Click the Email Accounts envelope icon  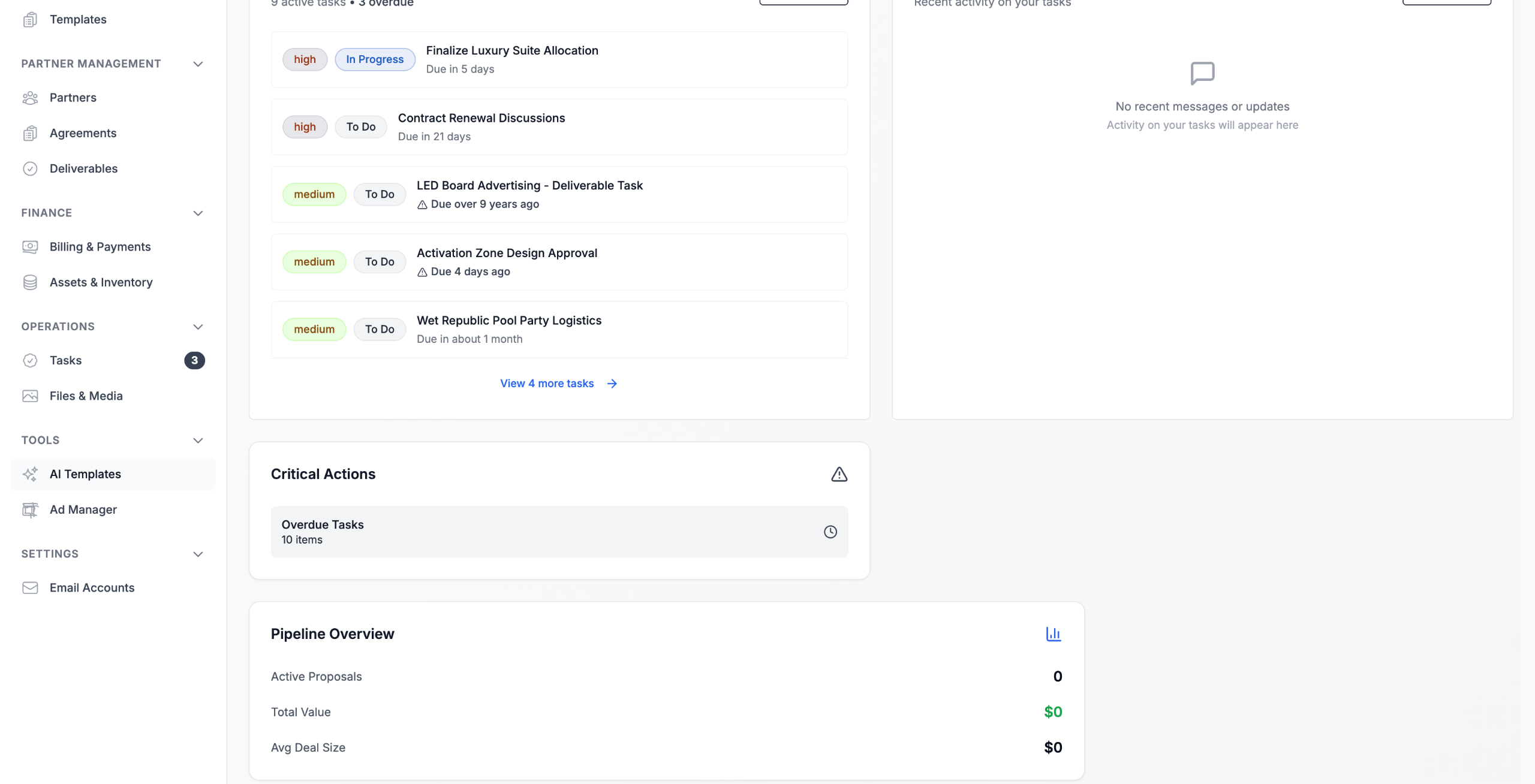30,588
